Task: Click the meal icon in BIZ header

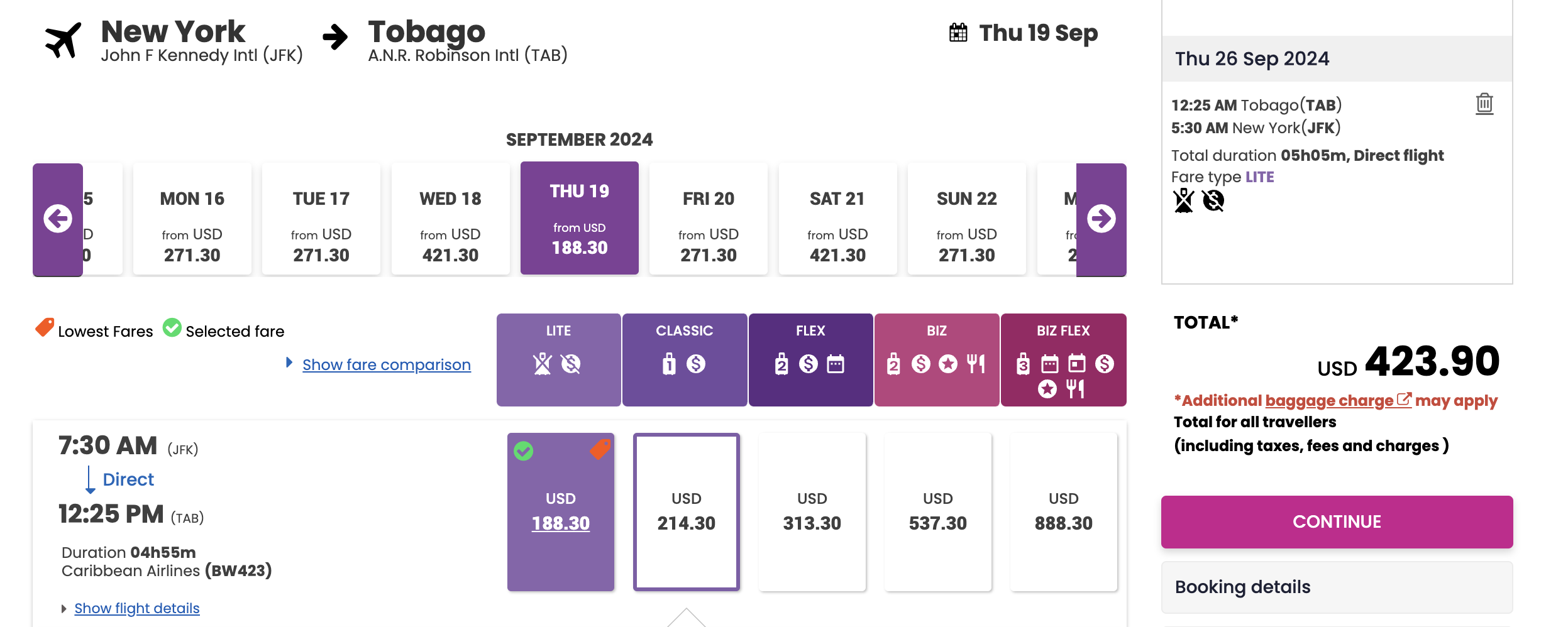Action: pos(976,364)
